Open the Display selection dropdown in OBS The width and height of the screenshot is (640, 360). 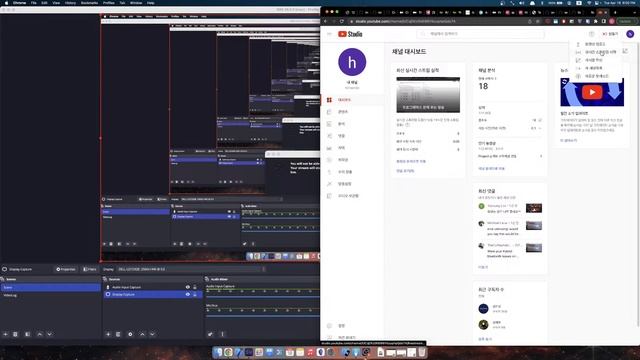pyautogui.click(x=191, y=269)
